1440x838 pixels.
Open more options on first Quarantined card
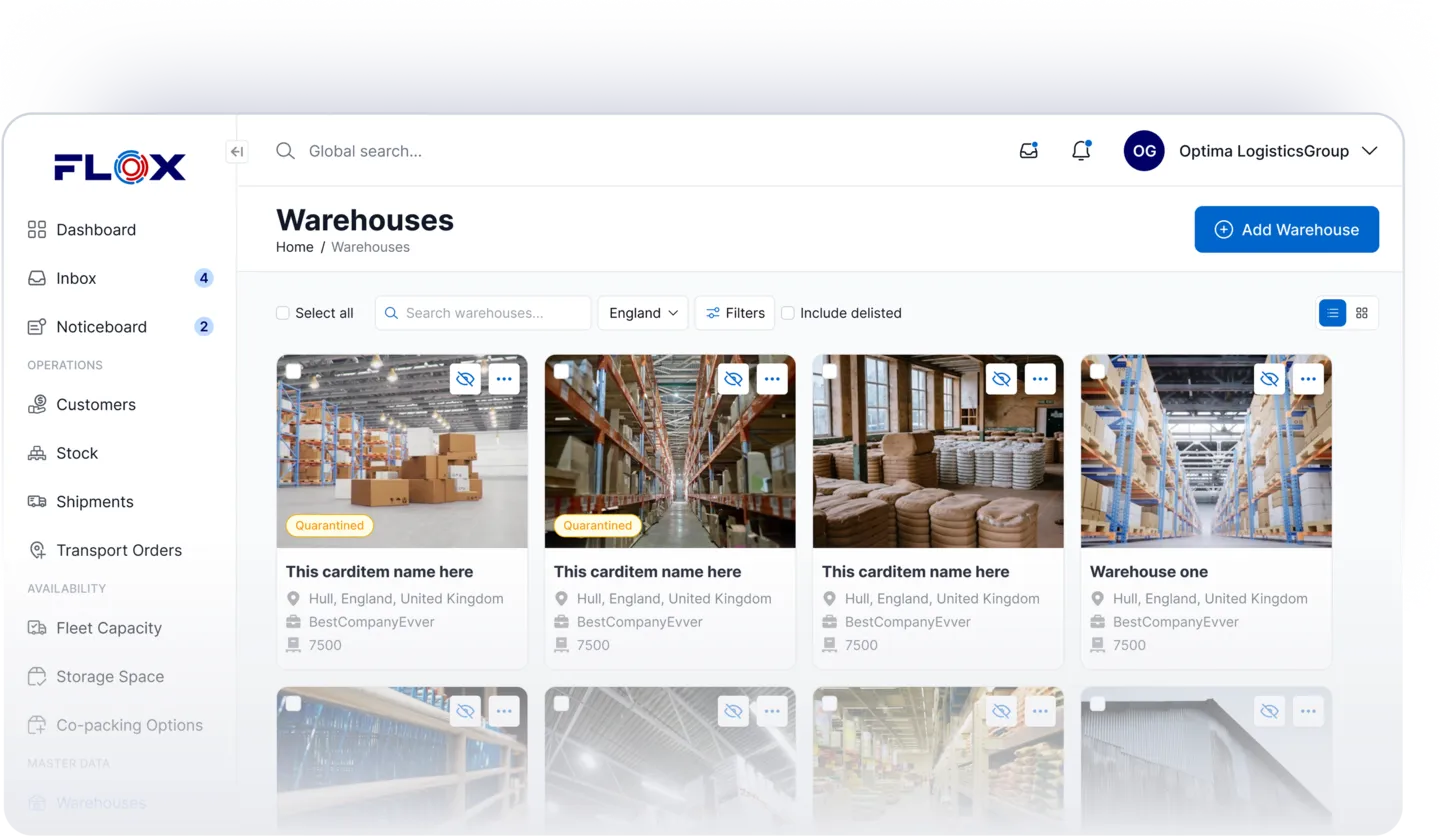pos(504,379)
